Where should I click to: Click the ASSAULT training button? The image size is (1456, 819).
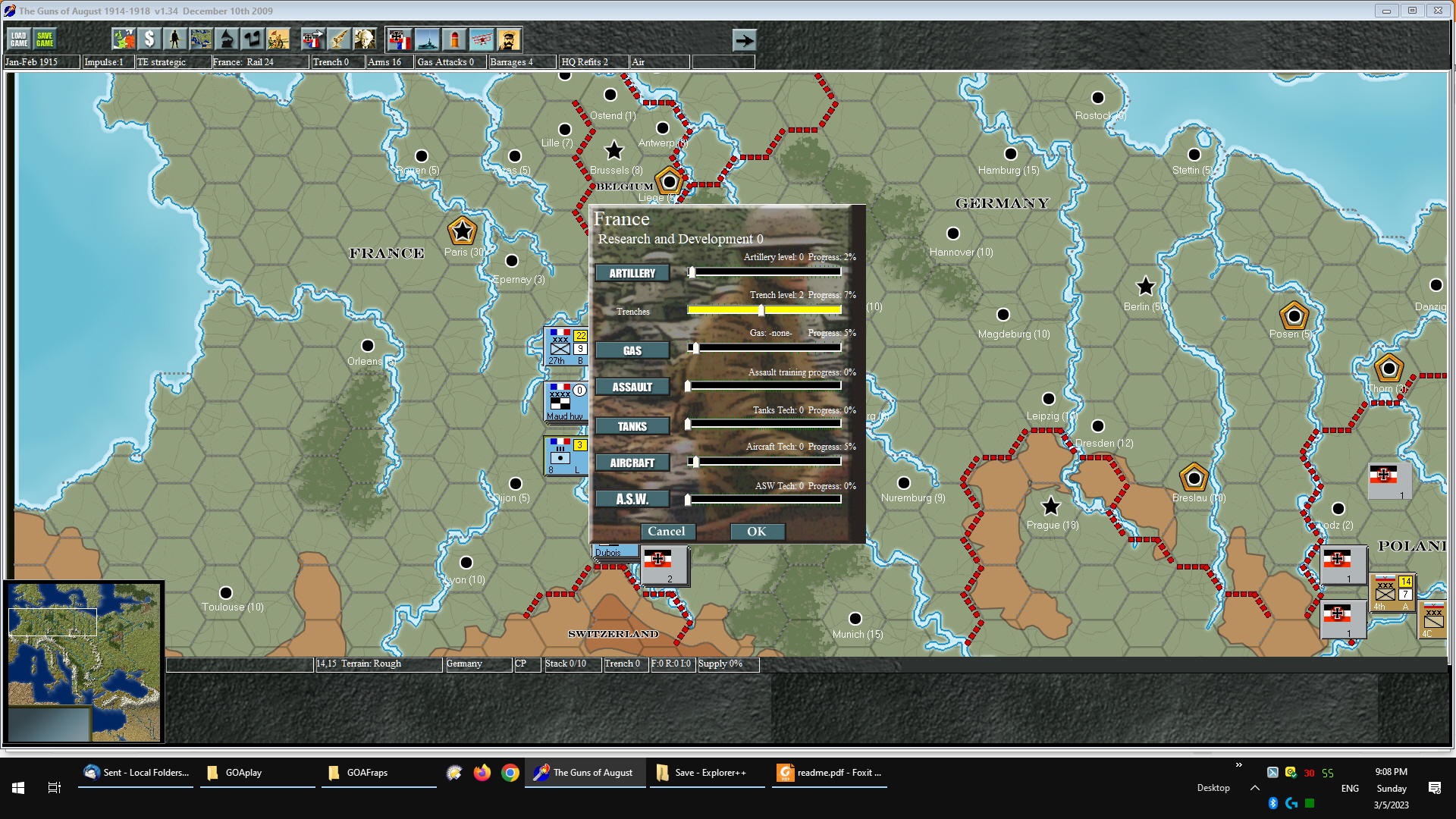[x=632, y=387]
